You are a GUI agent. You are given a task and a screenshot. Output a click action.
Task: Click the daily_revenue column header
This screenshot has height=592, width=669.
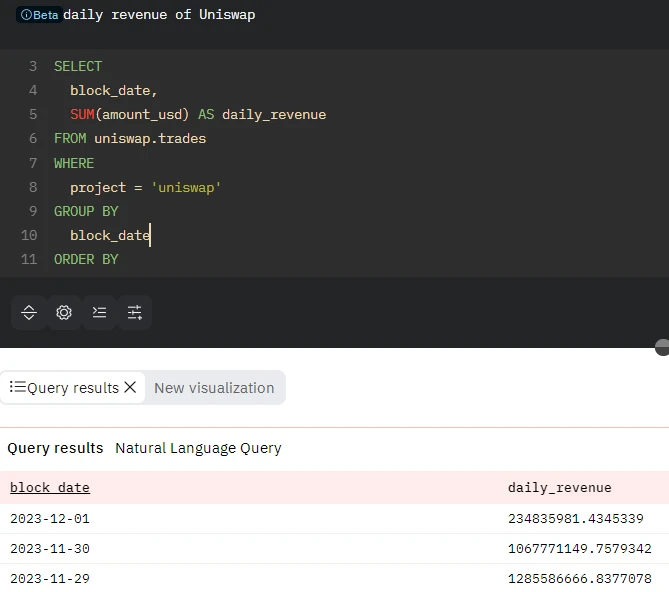tap(559, 488)
